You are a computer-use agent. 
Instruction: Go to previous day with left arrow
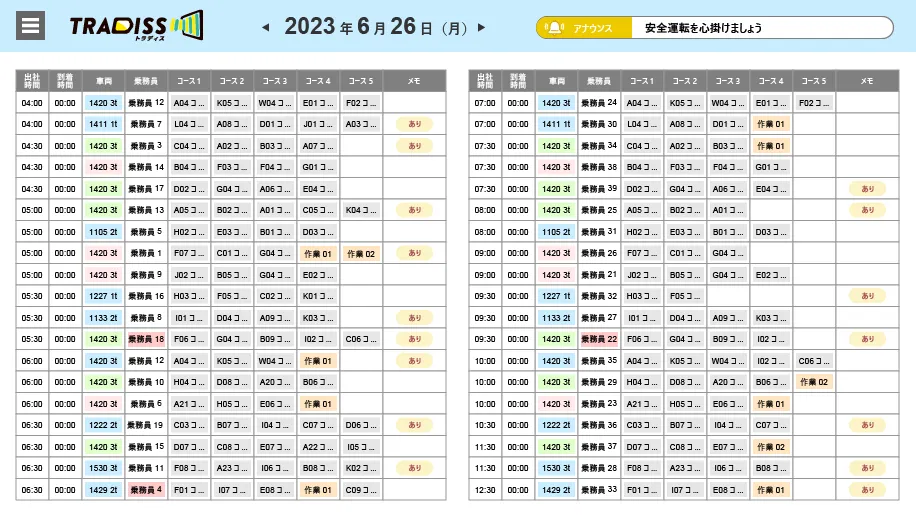(265, 27)
